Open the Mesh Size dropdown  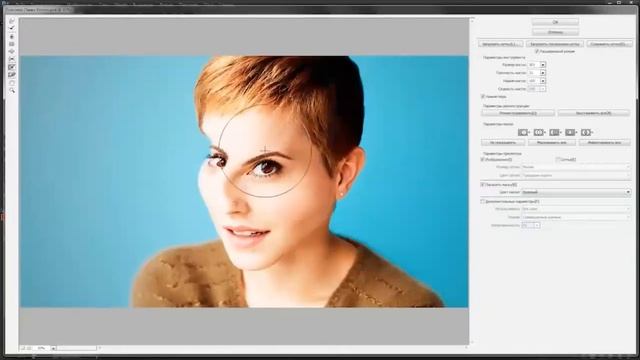point(576,167)
